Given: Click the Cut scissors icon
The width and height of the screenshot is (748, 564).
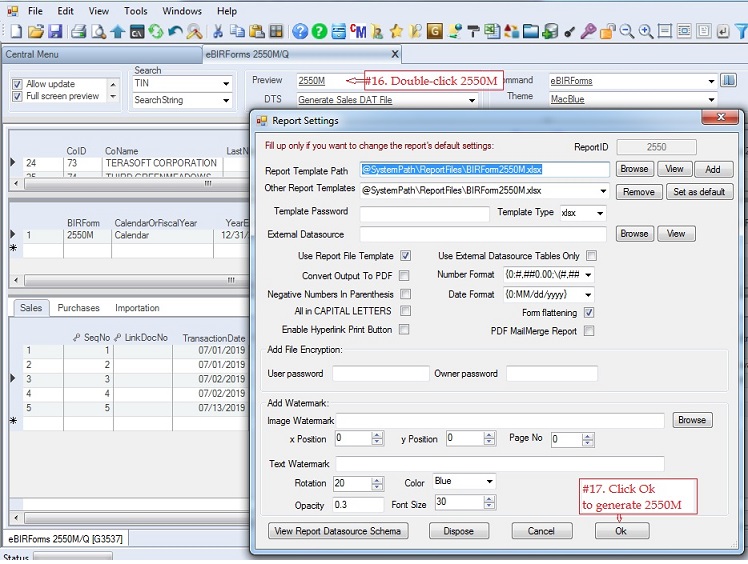Looking at the screenshot, I should click(218, 32).
